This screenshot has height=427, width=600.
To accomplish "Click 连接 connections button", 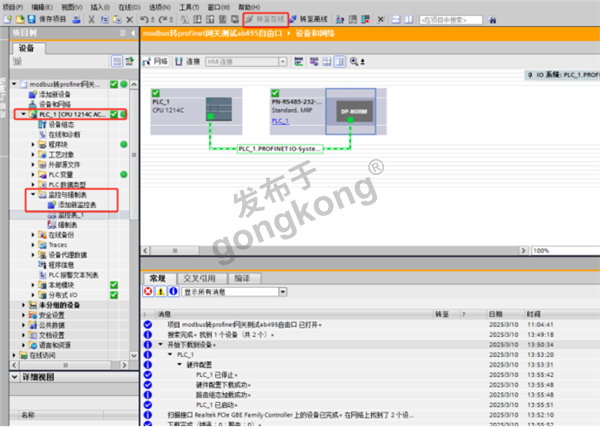I will [188, 62].
